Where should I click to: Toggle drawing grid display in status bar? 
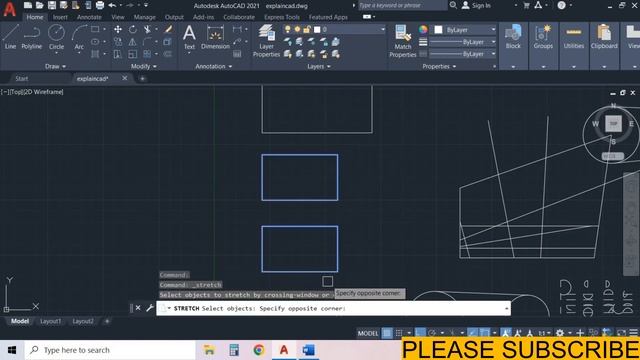[x=387, y=333]
